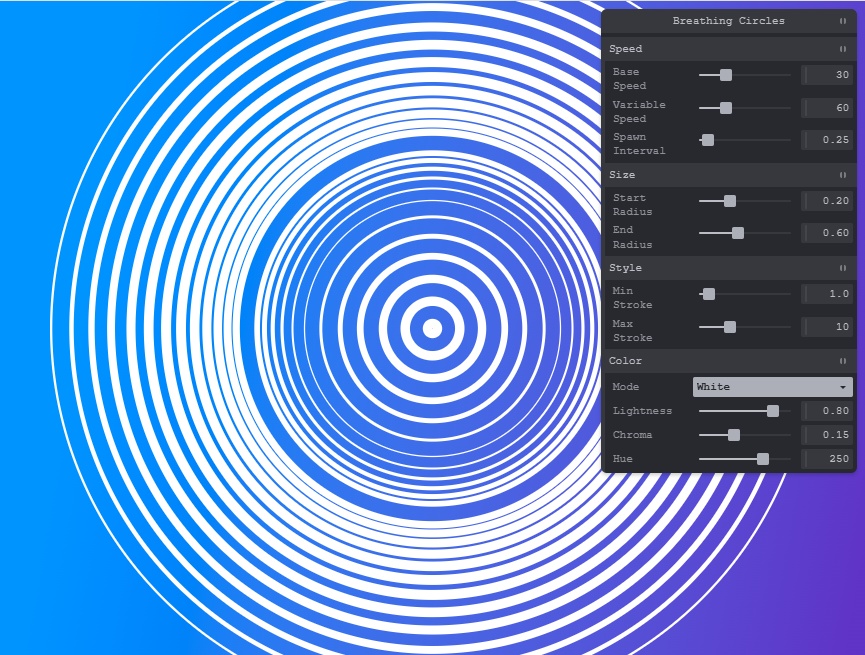
Task: Click the Max Stroke slider handle
Action: 730,327
